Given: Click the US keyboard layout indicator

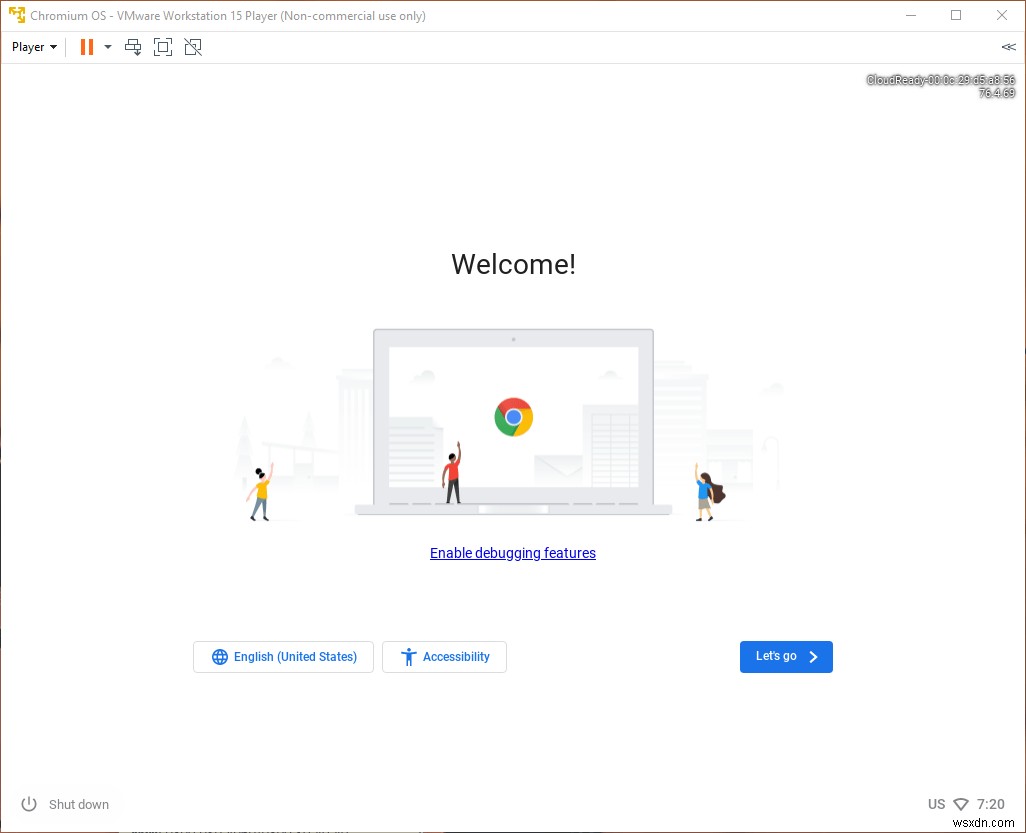Looking at the screenshot, I should click(936, 804).
